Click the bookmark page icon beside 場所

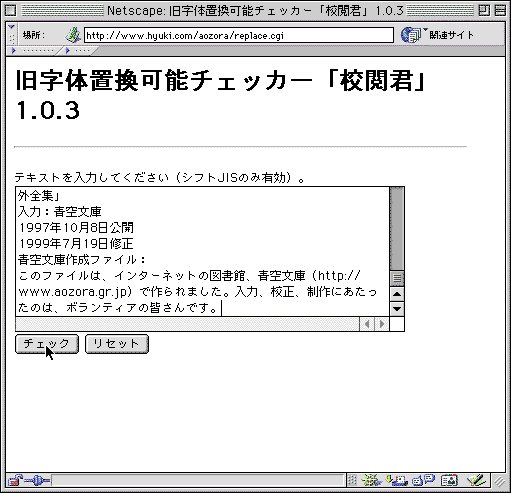click(x=73, y=35)
